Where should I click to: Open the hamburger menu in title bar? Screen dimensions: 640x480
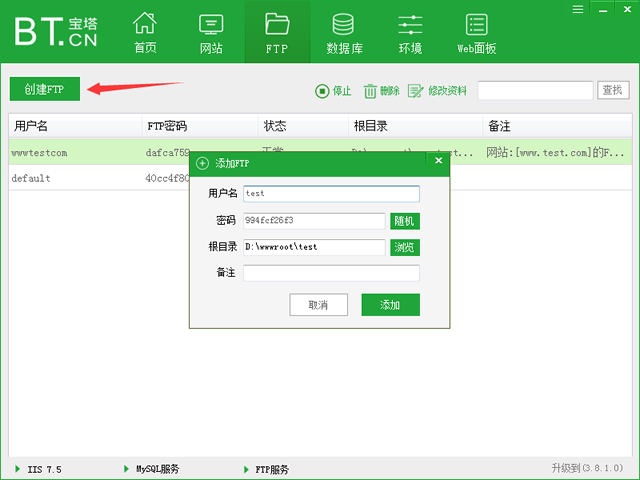(578, 8)
